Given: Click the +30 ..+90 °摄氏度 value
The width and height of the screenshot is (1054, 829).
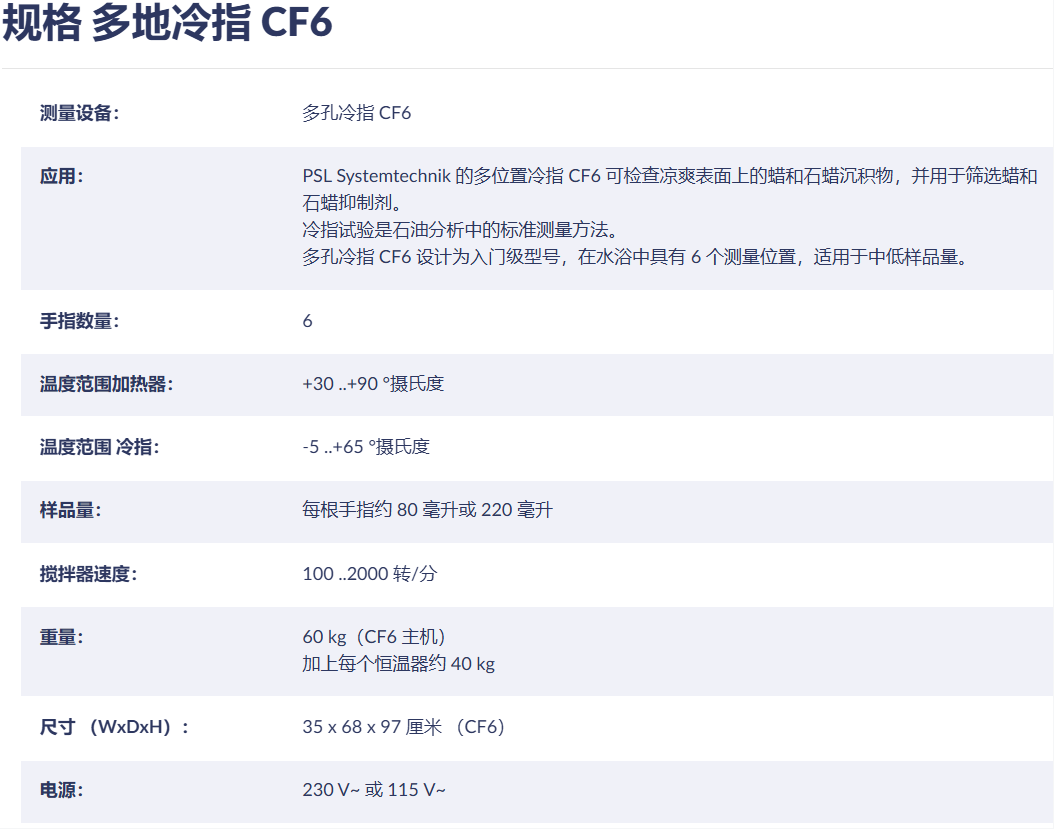Looking at the screenshot, I should [373, 384].
